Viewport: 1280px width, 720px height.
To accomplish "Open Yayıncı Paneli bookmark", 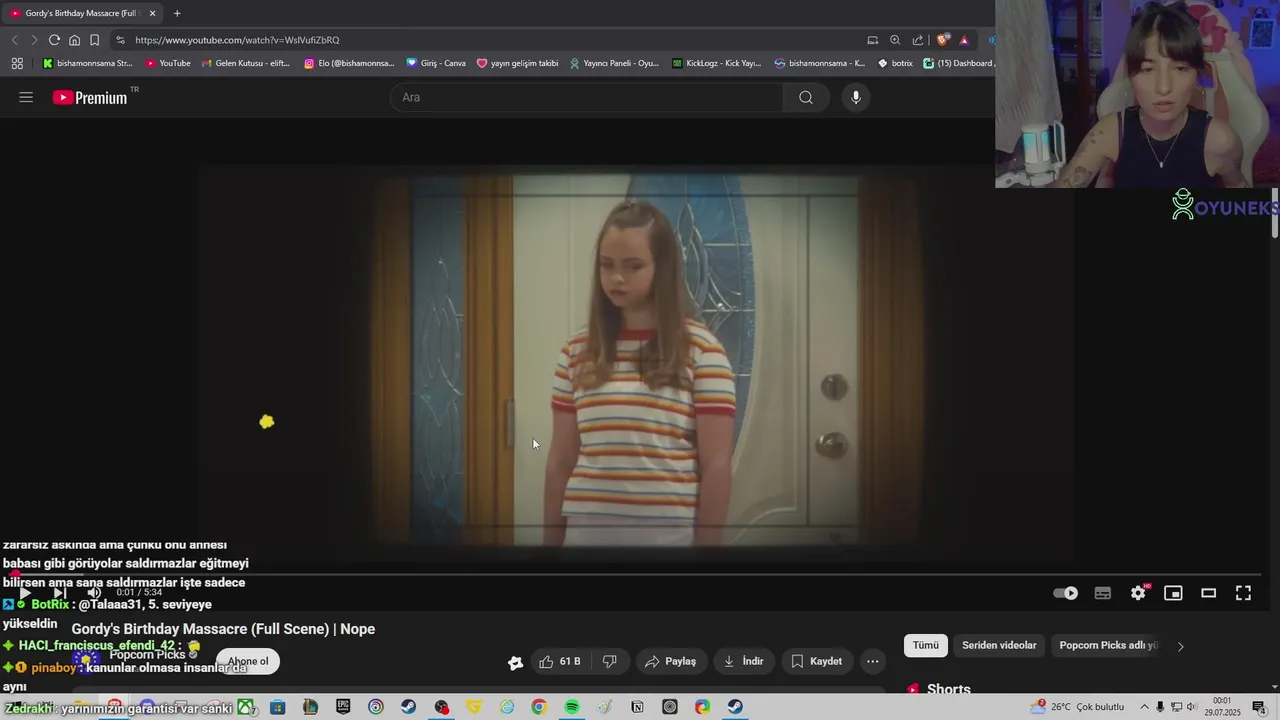I will coord(615,63).
